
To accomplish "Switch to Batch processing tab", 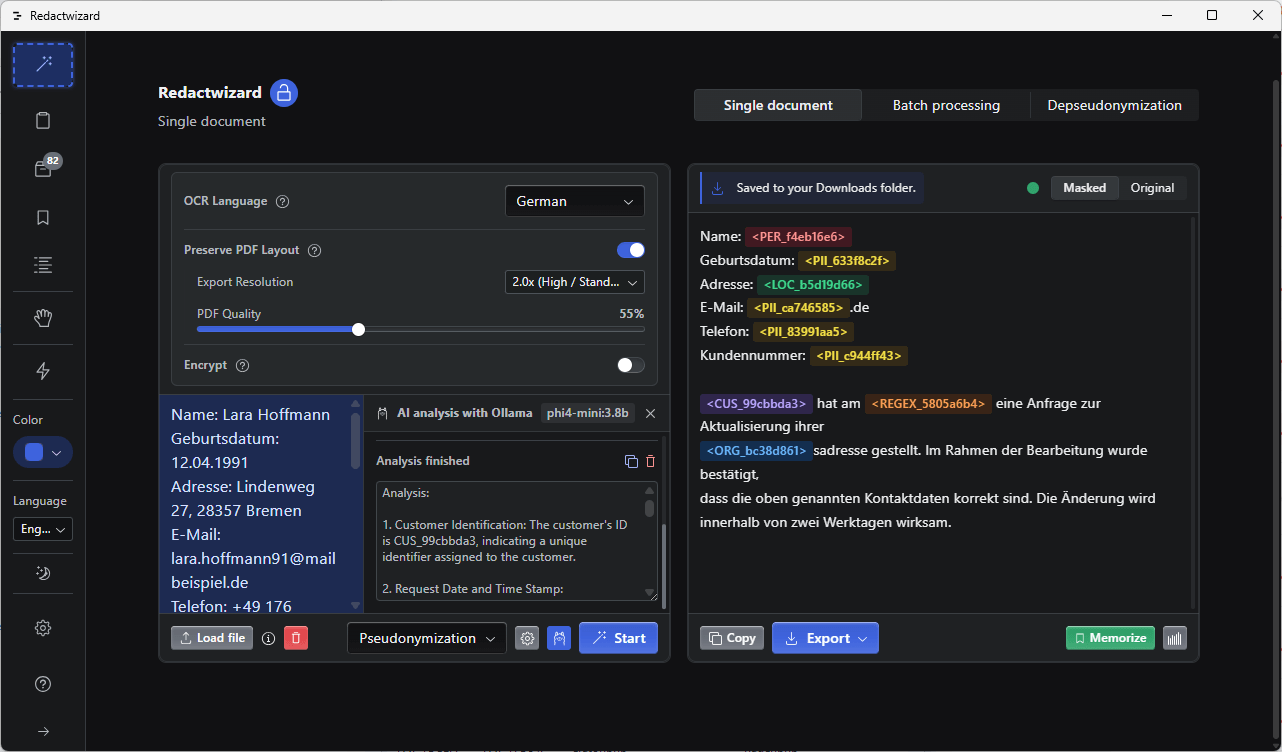I will coord(946,105).
